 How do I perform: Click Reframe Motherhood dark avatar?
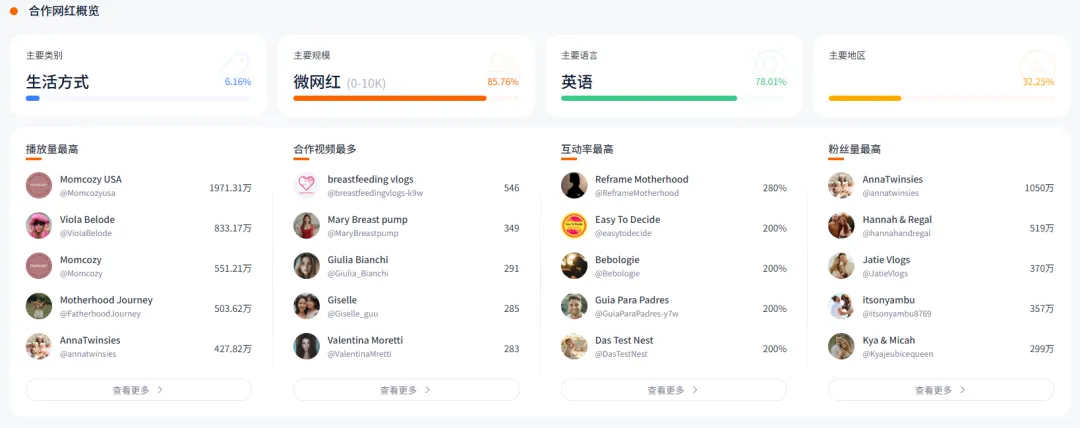point(574,186)
